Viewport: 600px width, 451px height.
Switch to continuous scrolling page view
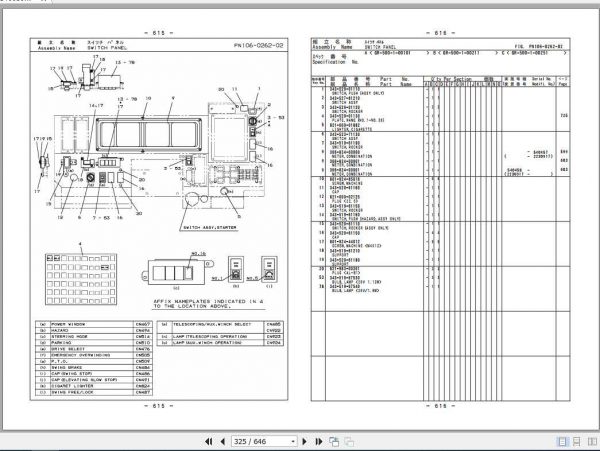(577, 441)
